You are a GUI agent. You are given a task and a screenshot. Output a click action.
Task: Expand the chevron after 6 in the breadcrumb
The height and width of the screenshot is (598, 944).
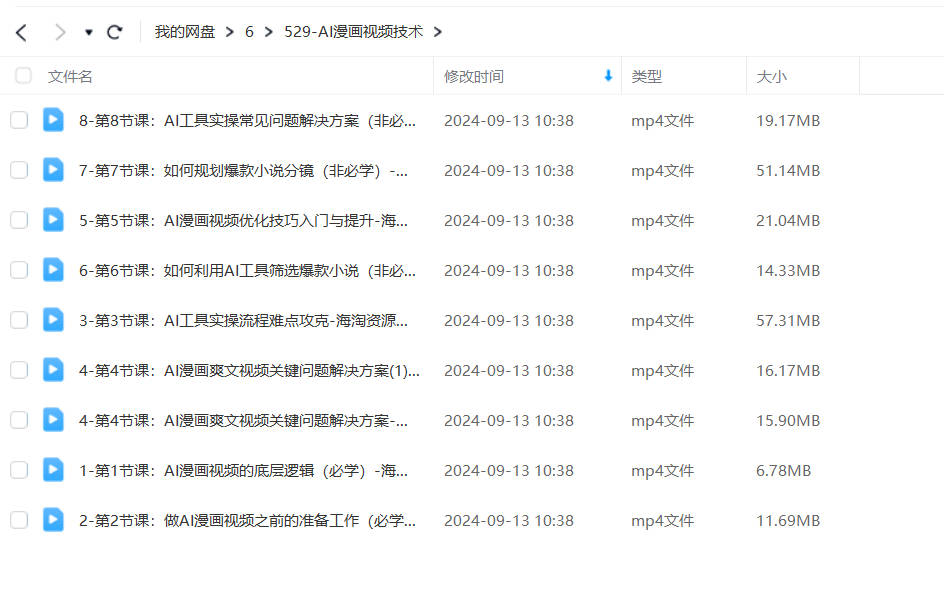(x=269, y=32)
